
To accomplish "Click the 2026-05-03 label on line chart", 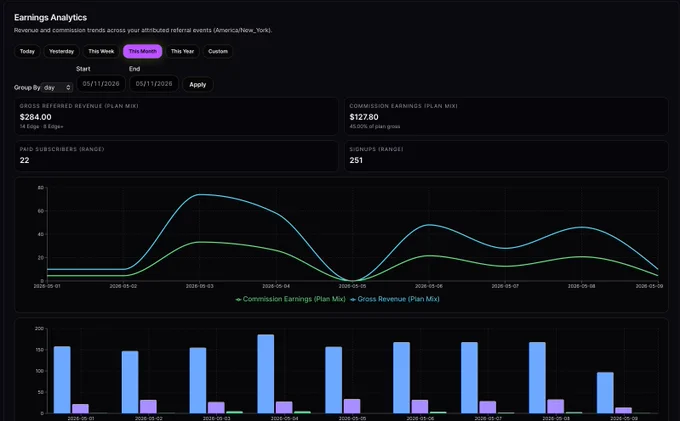I will [x=199, y=286].
